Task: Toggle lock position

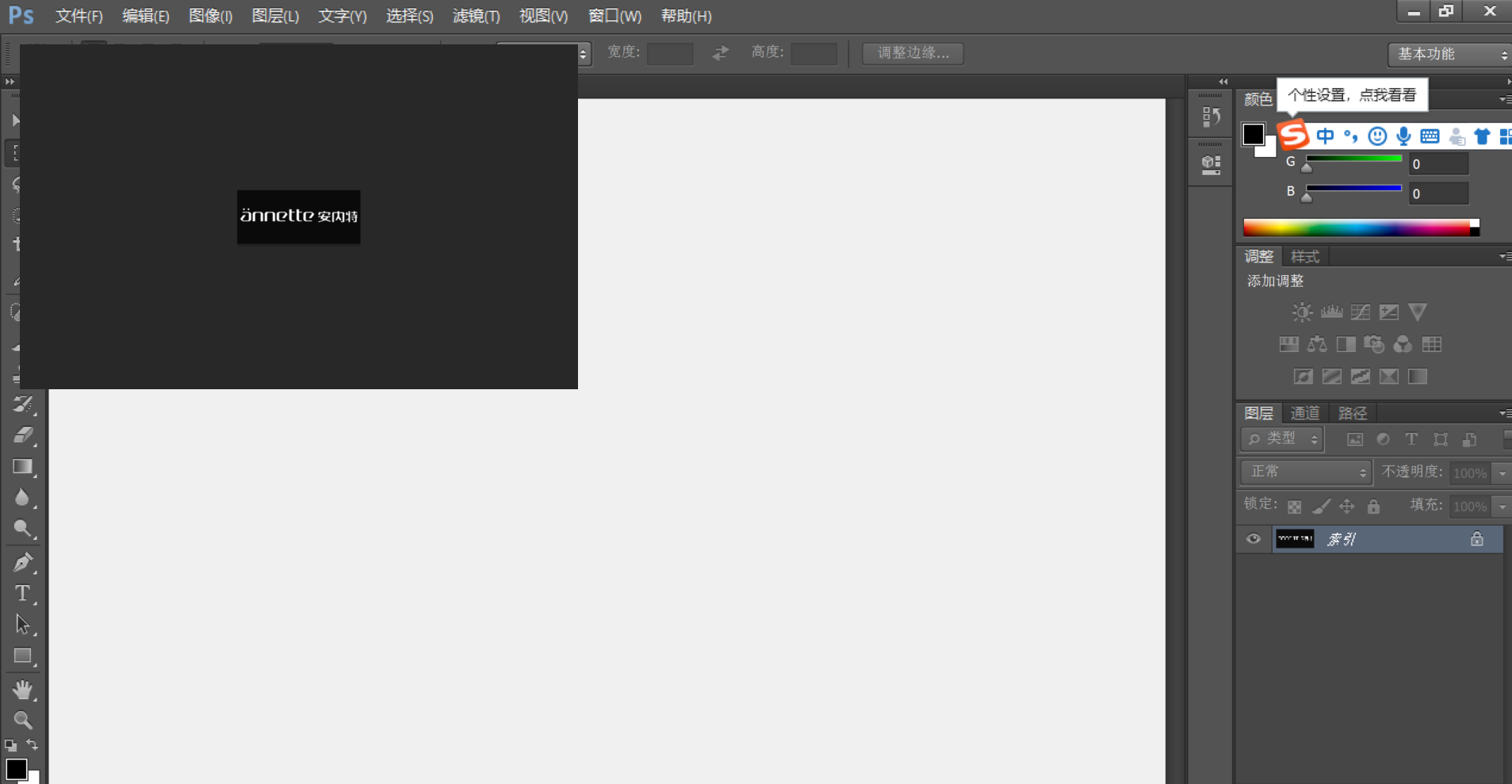Action: point(1347,507)
